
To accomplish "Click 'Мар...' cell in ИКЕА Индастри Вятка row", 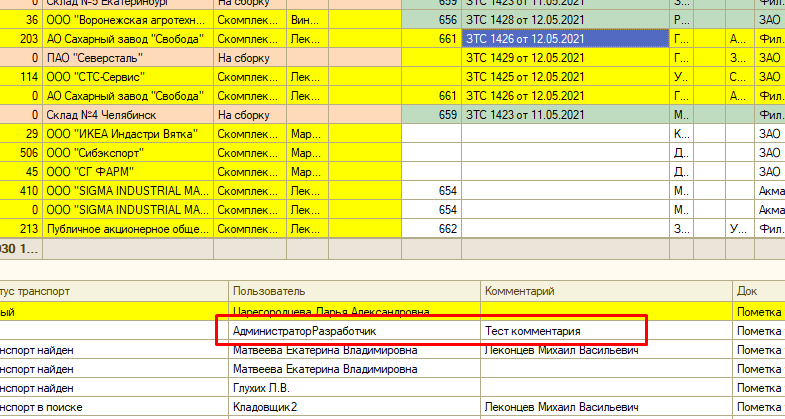I will pos(307,134).
